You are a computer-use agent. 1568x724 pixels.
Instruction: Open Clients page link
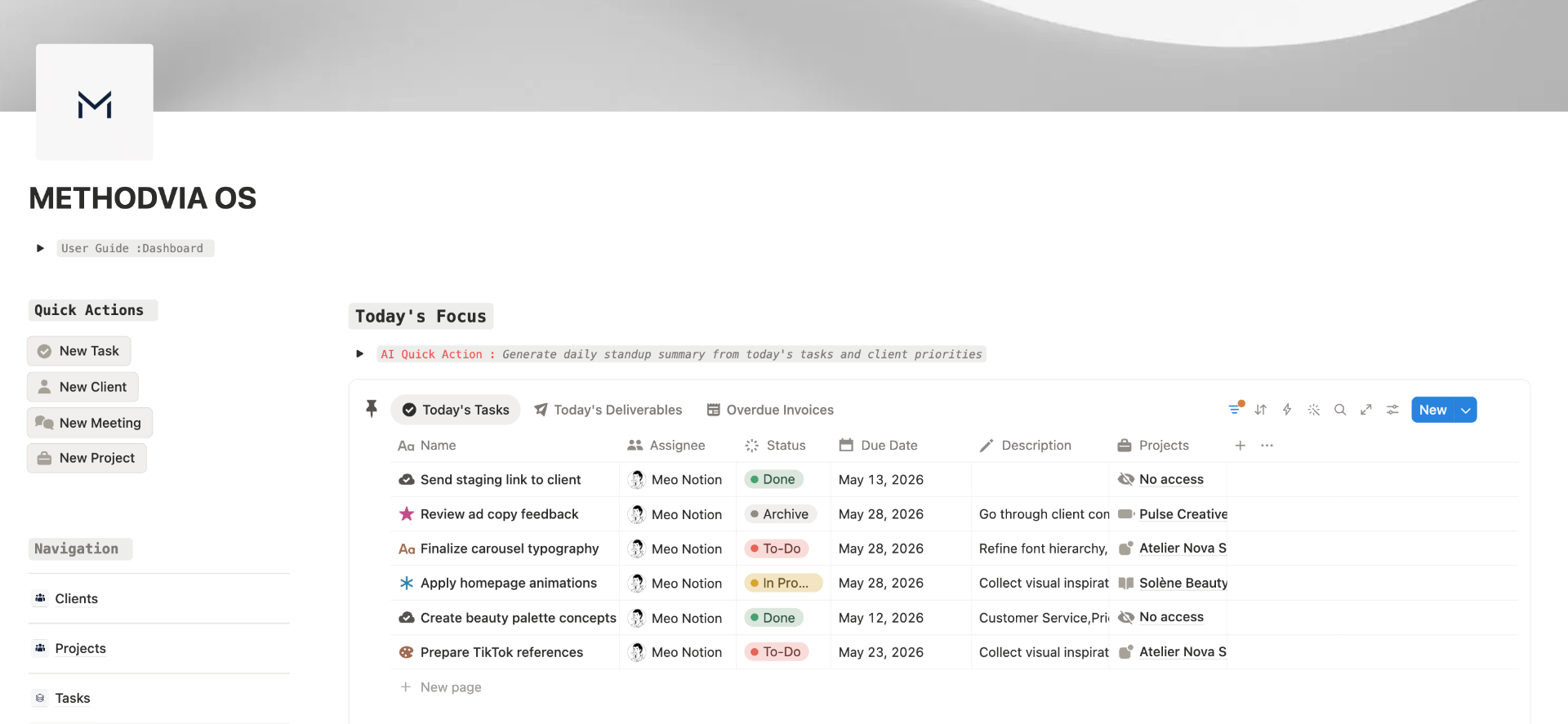(77, 598)
